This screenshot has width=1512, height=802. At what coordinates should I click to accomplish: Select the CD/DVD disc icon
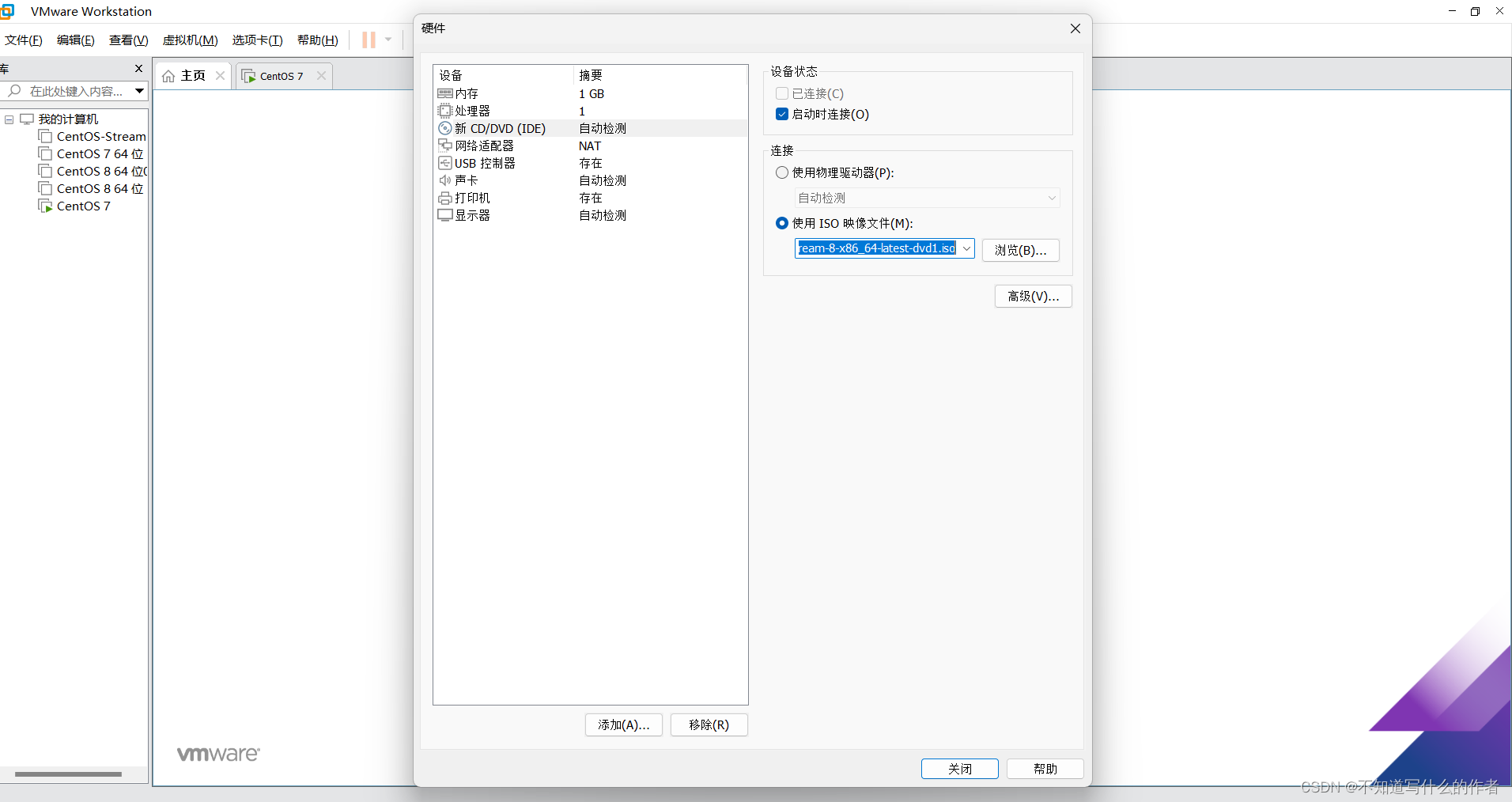click(x=445, y=128)
